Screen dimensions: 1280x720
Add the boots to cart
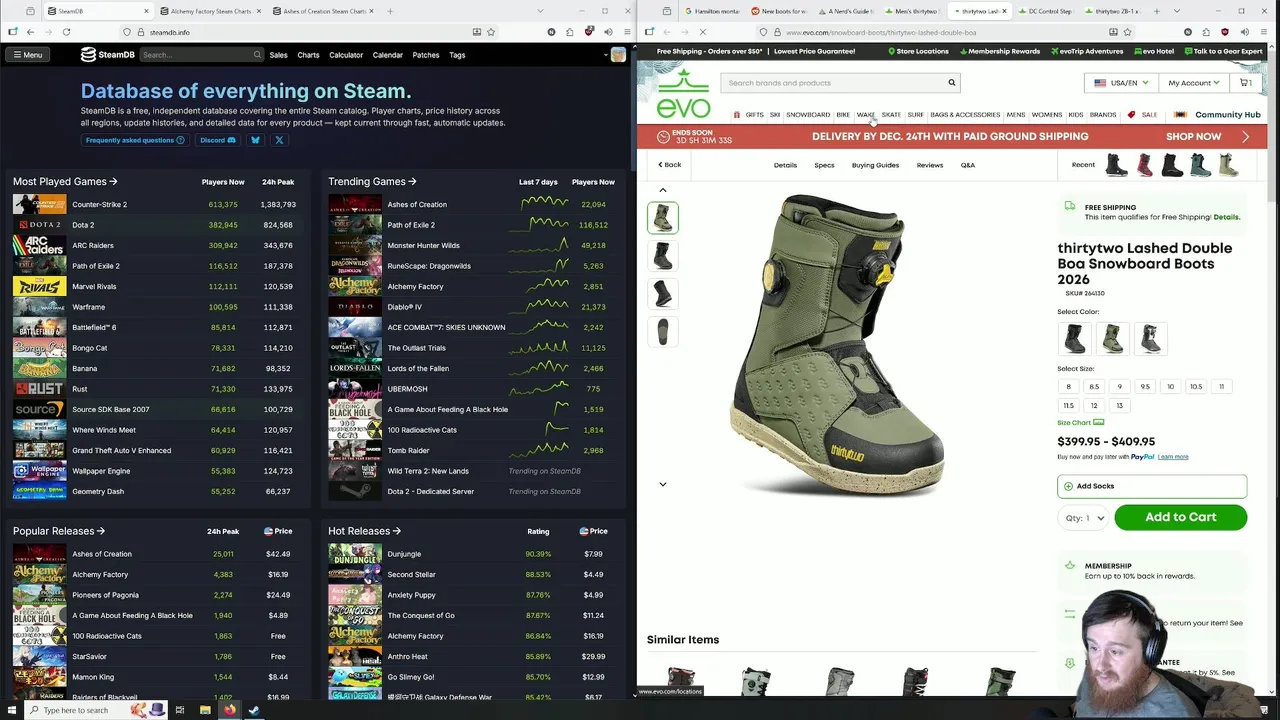[x=1181, y=517]
